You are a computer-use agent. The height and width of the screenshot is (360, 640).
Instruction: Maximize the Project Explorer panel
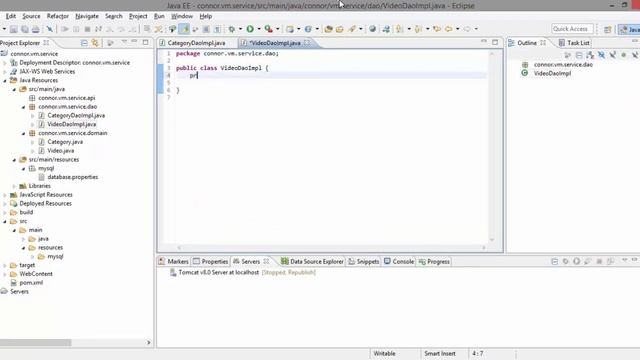tap(146, 42)
